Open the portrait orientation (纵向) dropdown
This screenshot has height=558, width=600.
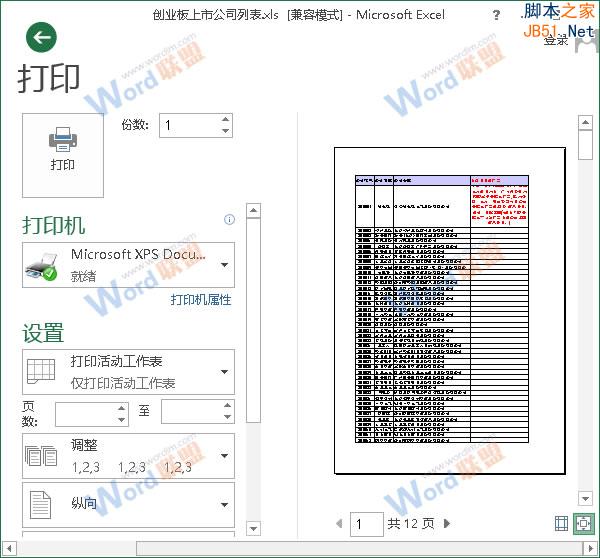point(129,505)
